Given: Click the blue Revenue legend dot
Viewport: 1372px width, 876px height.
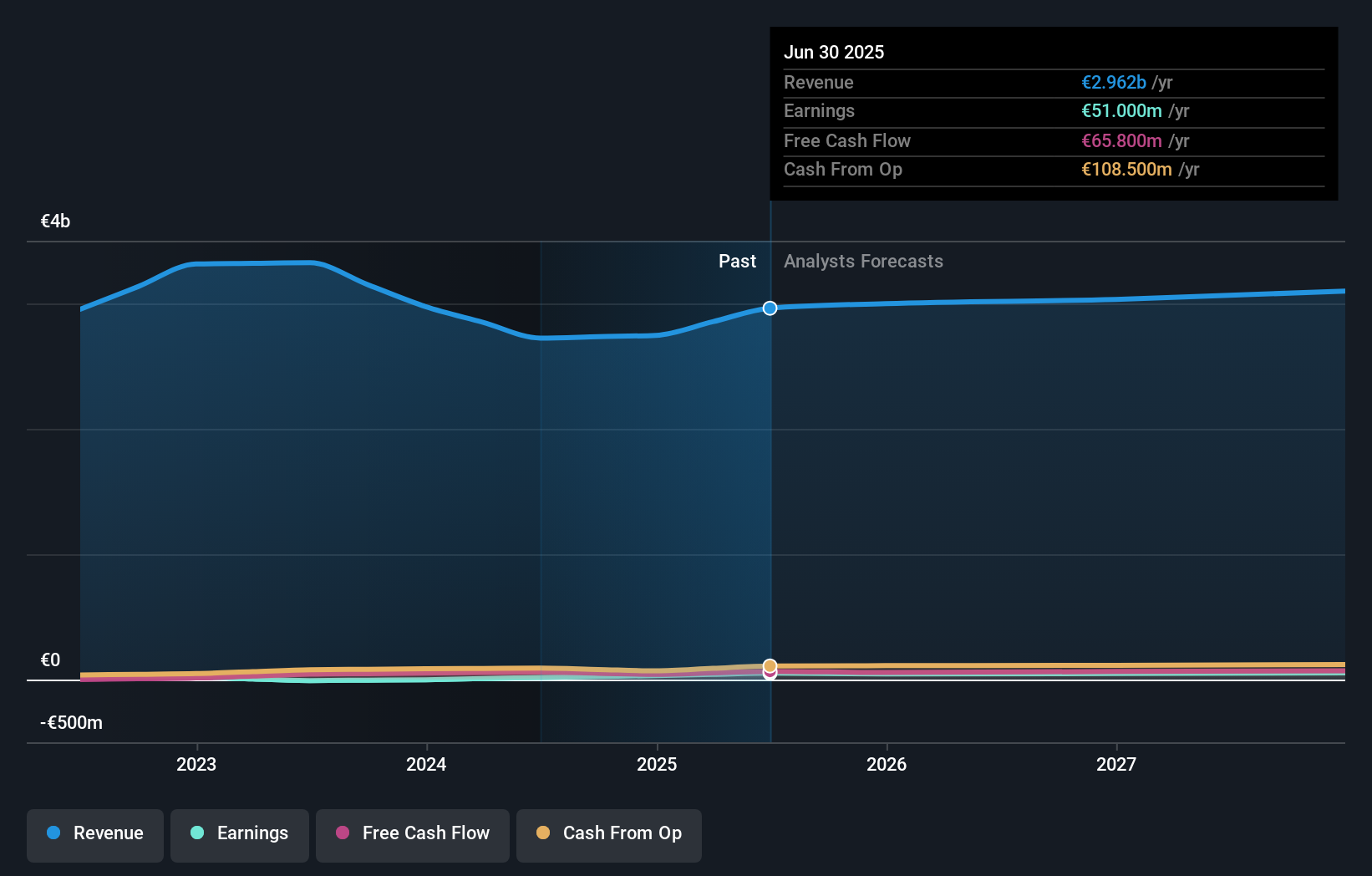Looking at the screenshot, I should click(53, 833).
